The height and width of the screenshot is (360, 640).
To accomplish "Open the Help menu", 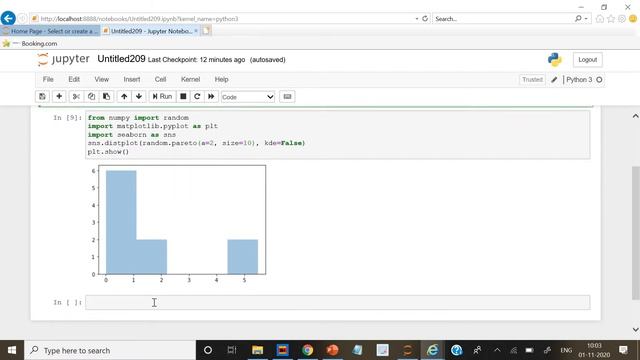I will [221, 79].
